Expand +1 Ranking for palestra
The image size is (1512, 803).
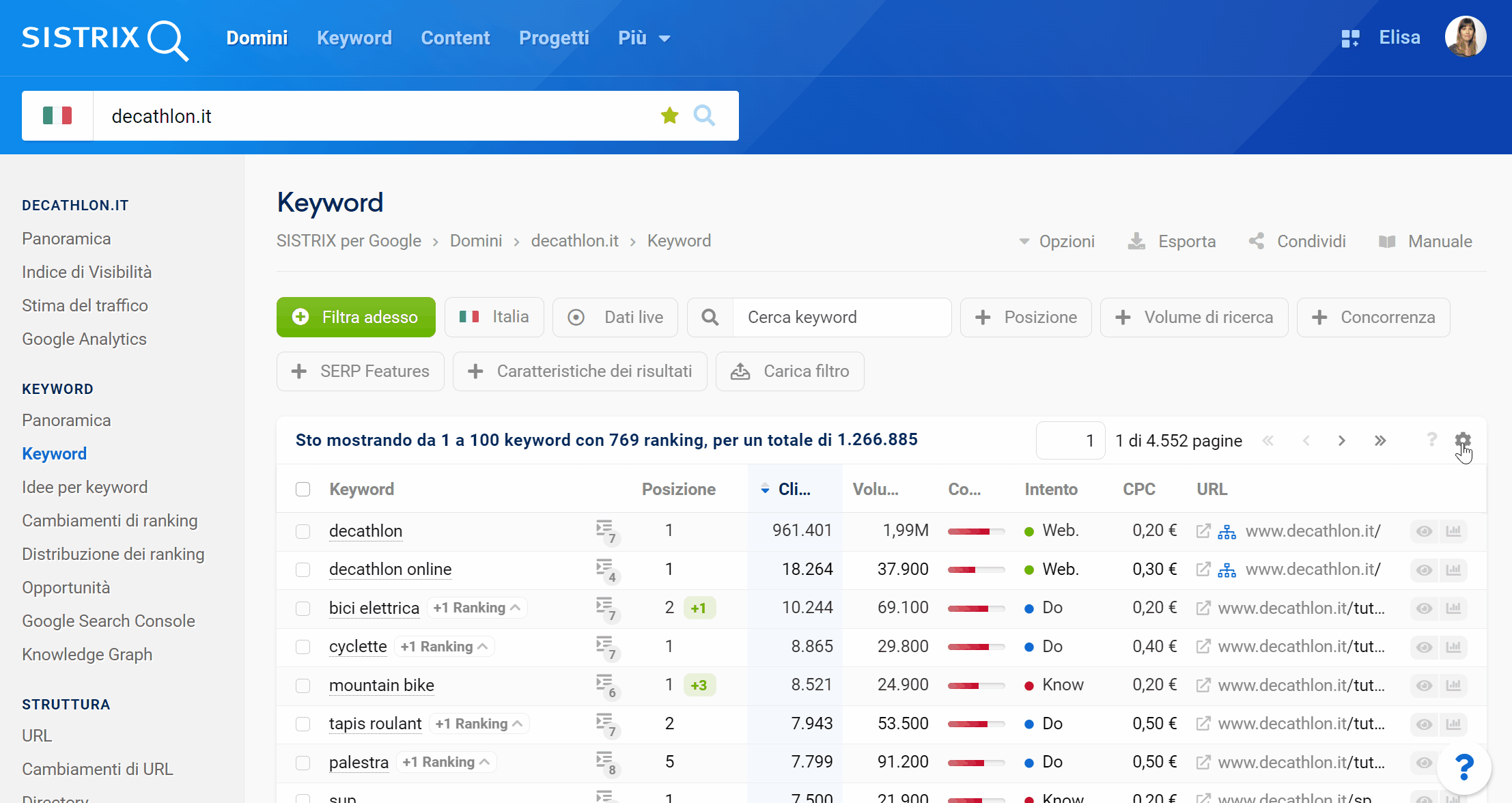(447, 762)
